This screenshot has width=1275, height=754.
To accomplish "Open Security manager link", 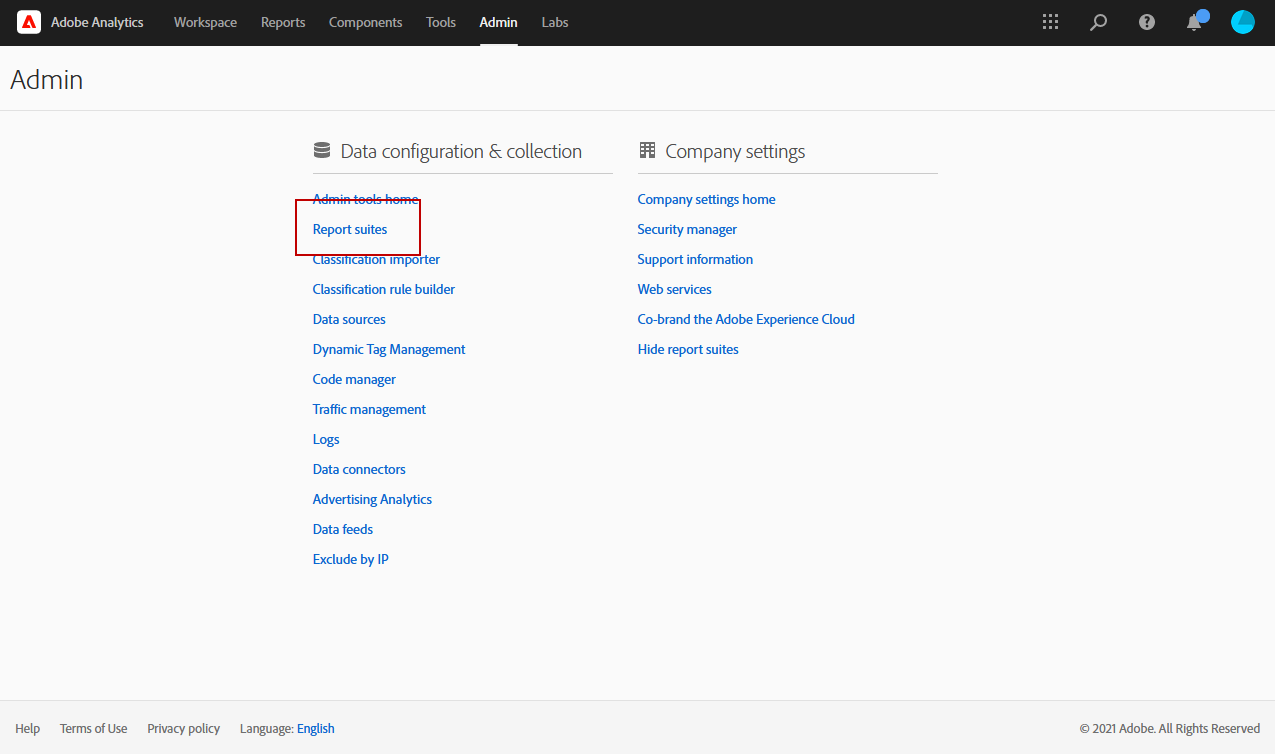I will [687, 229].
